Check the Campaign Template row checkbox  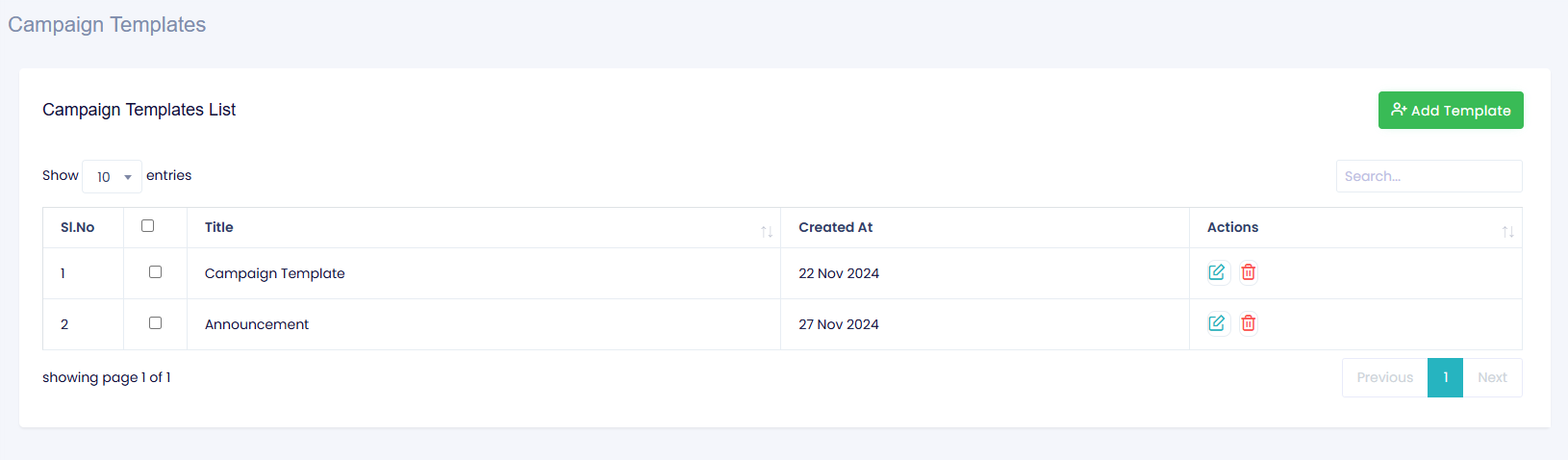155,272
